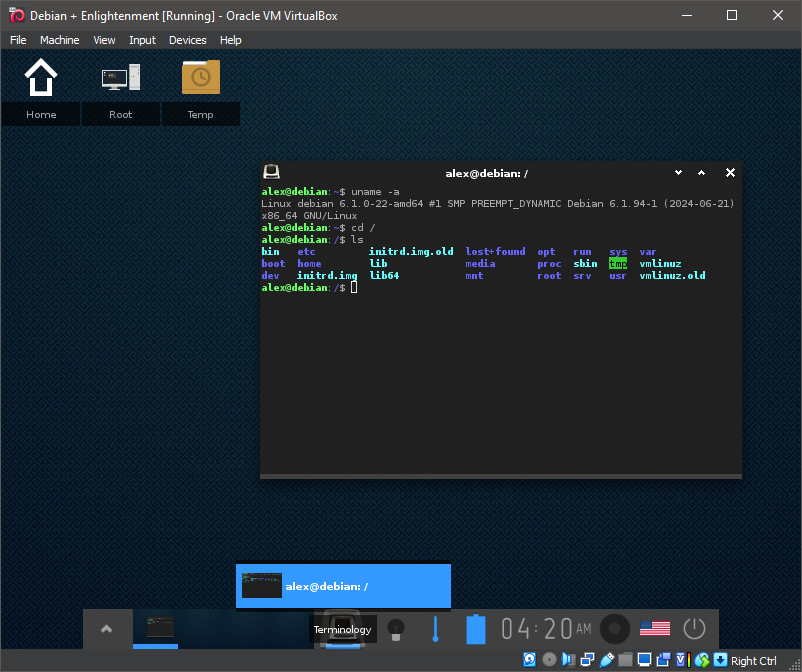Image resolution: width=802 pixels, height=672 pixels.
Task: Expand the shelf start menu arrow
Action: (x=107, y=629)
